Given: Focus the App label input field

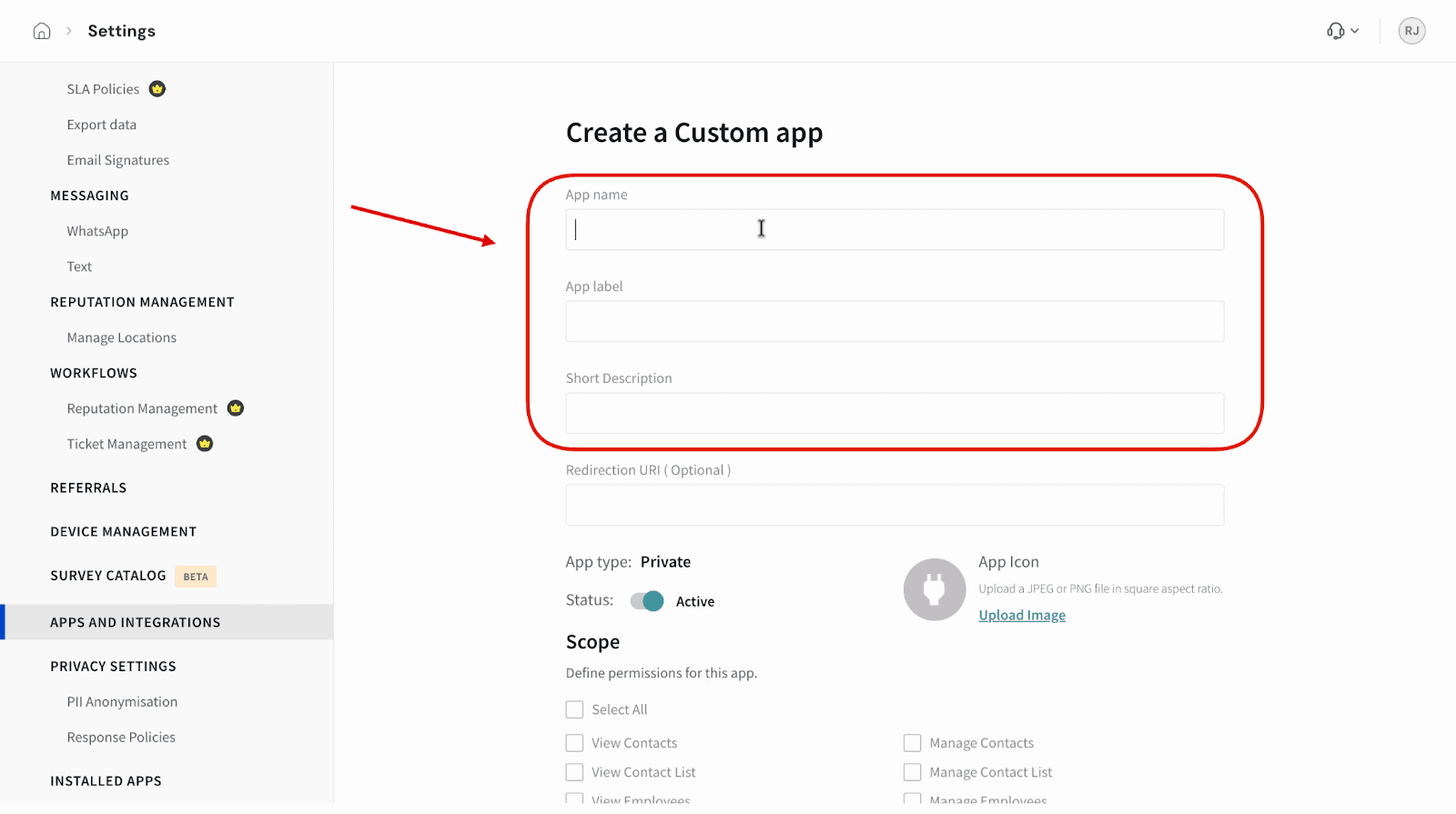Looking at the screenshot, I should pos(895,321).
